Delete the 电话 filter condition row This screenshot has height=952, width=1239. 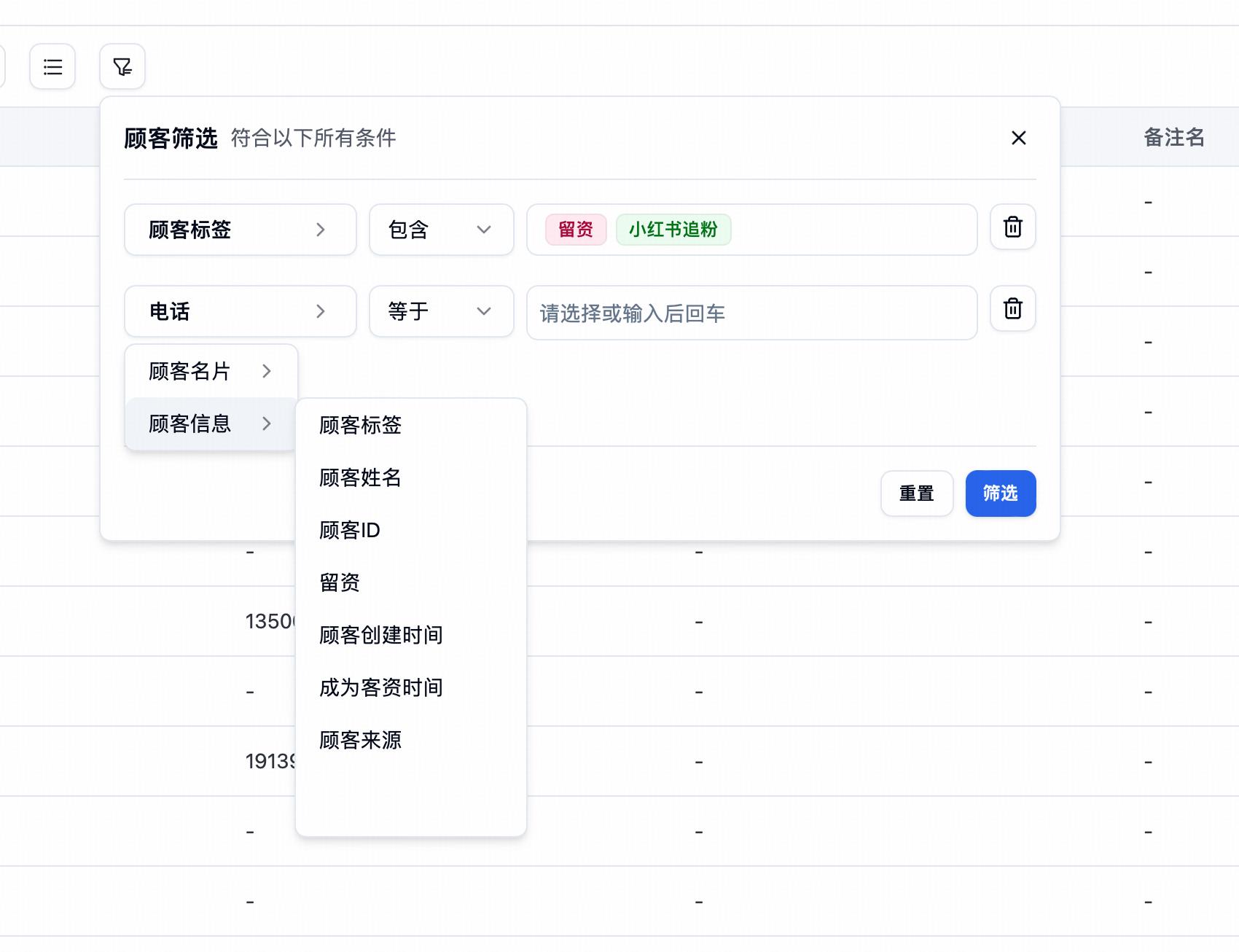tap(1012, 309)
